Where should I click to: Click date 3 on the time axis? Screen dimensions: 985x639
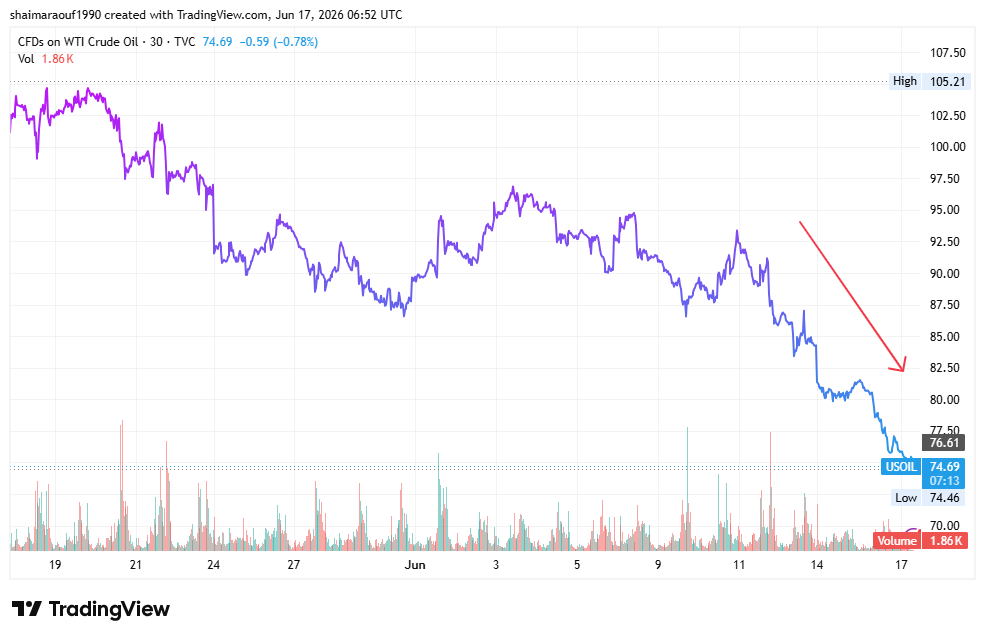tap(496, 565)
